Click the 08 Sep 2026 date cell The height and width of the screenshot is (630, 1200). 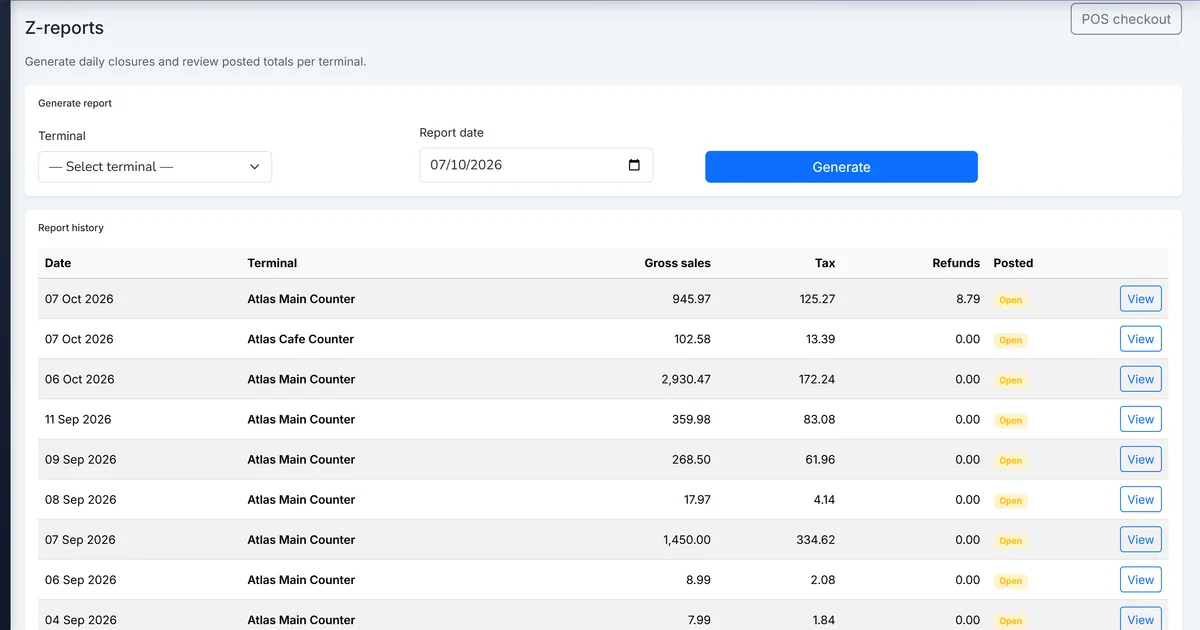click(x=80, y=499)
